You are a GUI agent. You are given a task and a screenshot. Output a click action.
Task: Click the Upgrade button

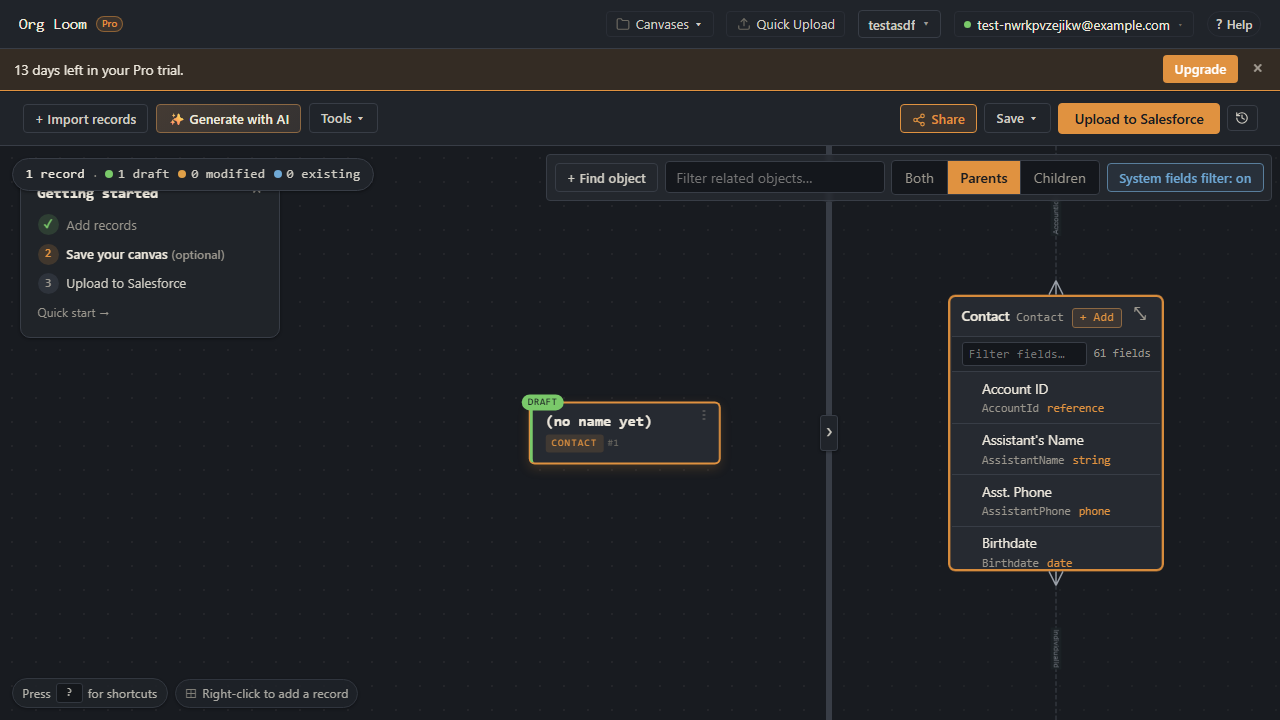[x=1200, y=69]
